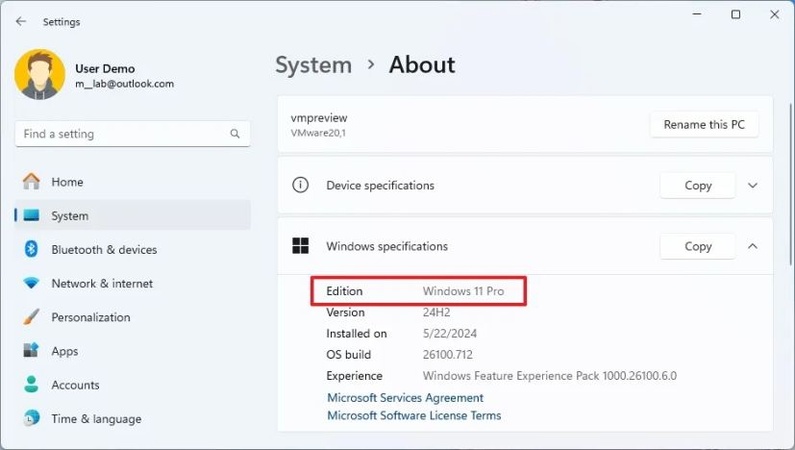Viewport: 795px width, 450px height.
Task: Copy the Windows specifications
Action: [x=698, y=246]
